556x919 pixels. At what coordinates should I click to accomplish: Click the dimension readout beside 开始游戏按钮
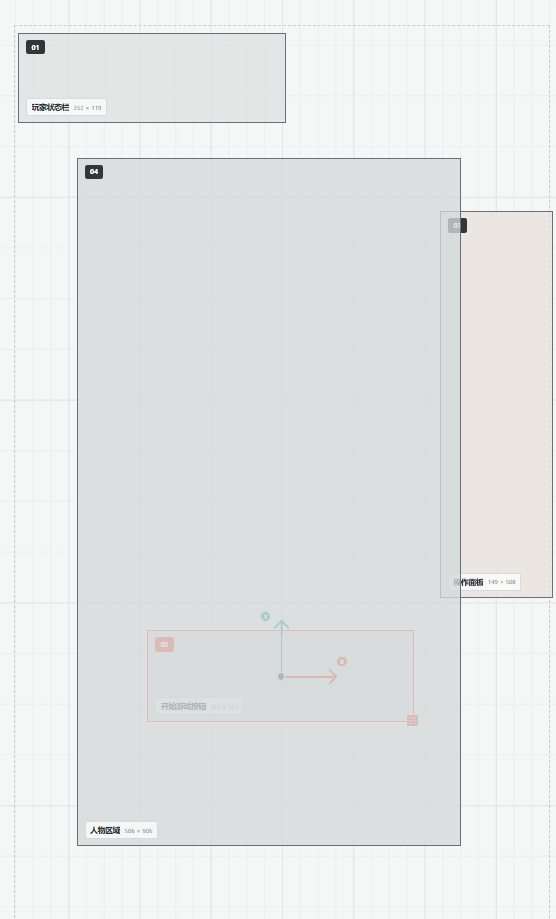click(x=224, y=707)
